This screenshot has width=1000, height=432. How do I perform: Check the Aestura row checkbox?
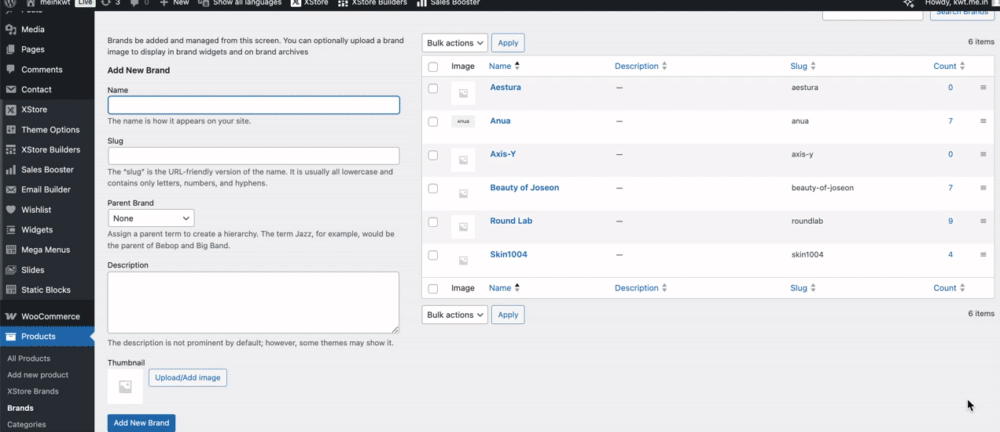pos(433,88)
